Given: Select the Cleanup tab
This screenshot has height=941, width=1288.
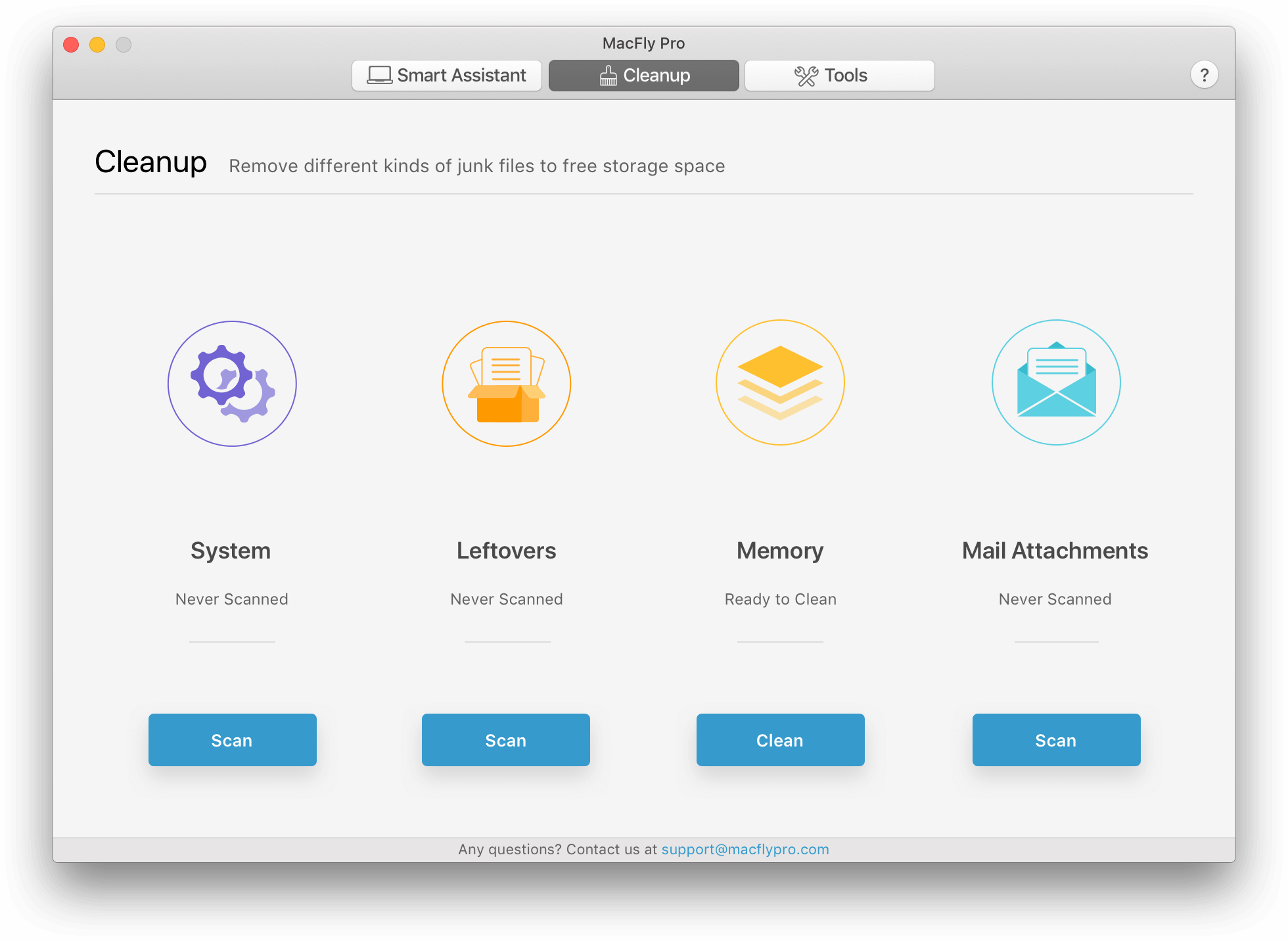Looking at the screenshot, I should coord(644,76).
